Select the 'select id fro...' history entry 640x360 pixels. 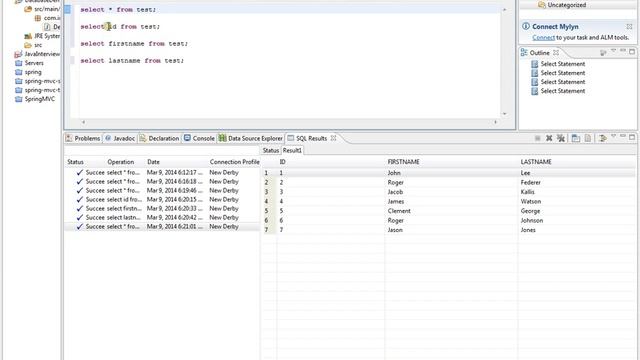tap(162, 200)
